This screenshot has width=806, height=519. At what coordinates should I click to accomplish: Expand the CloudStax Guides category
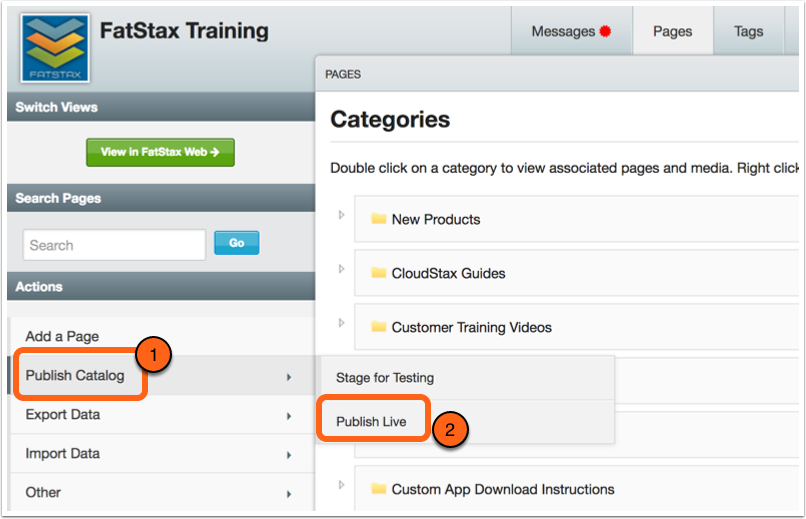341,269
